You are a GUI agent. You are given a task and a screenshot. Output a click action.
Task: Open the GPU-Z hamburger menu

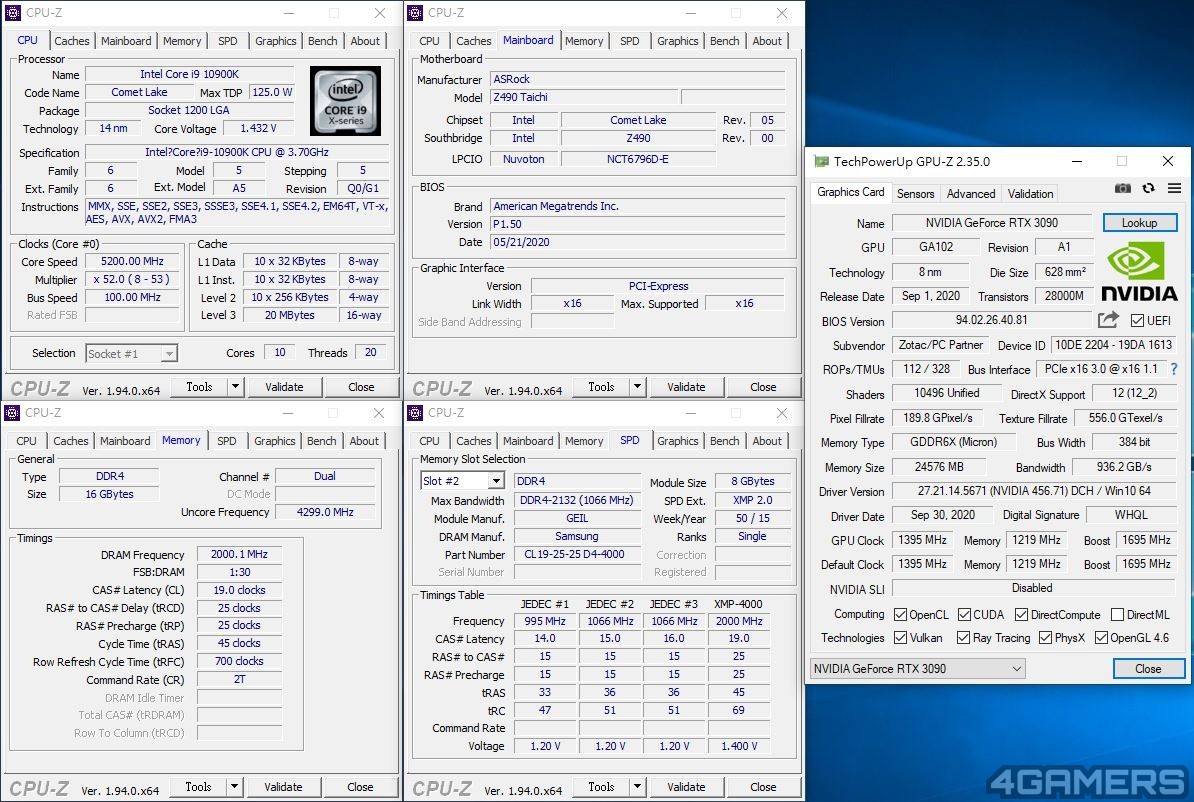tap(1174, 188)
